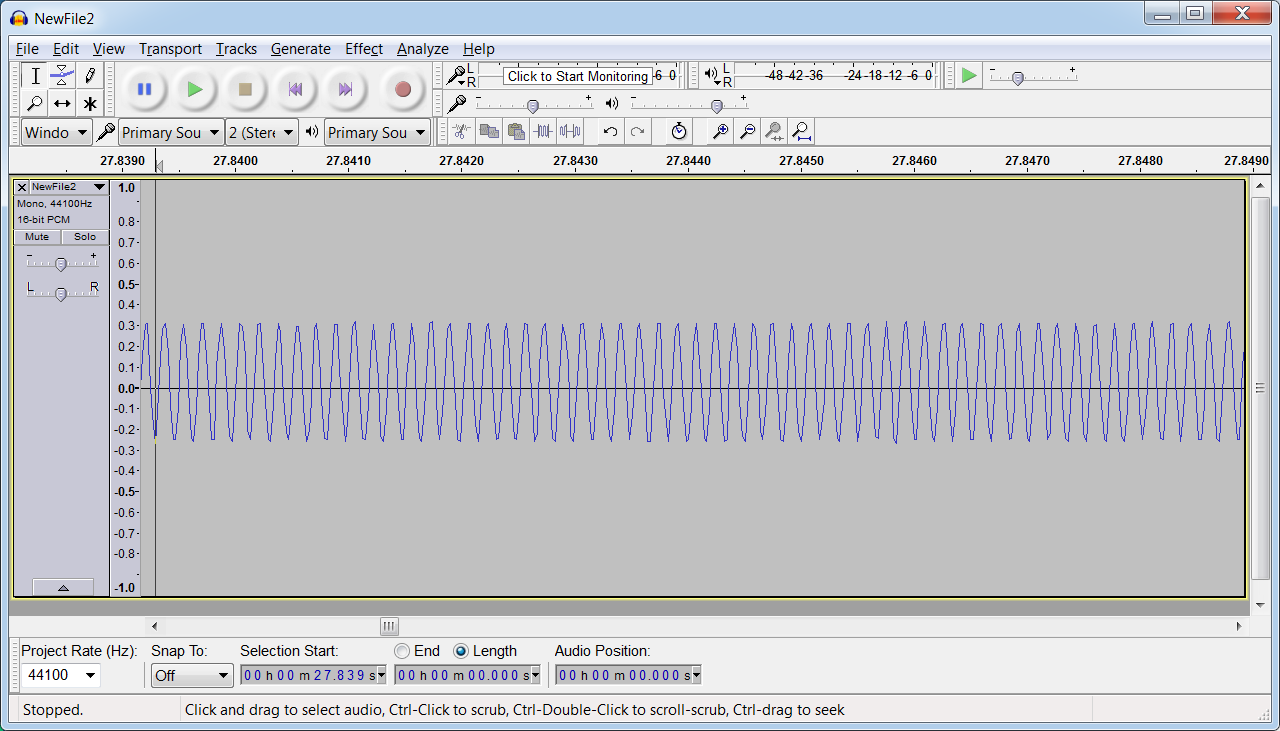Image resolution: width=1280 pixels, height=731 pixels.
Task: Click to Start Monitoring on the meter
Action: pos(577,76)
